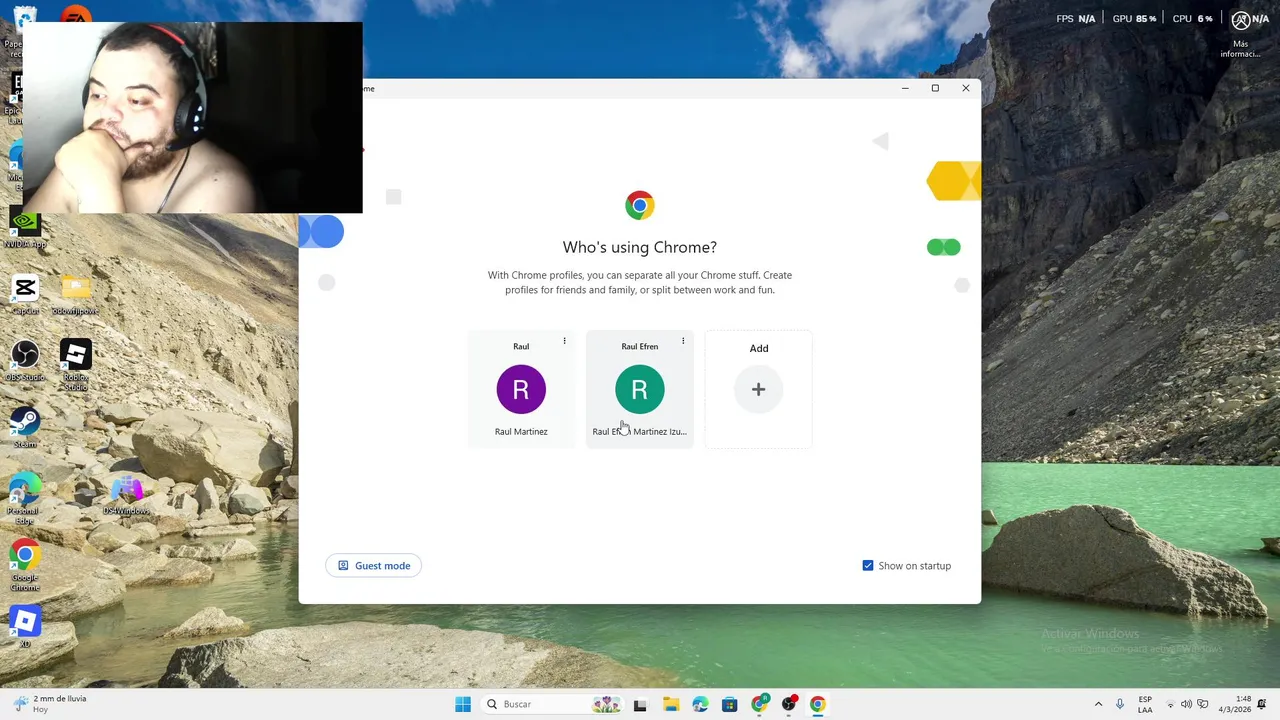Minimize the Chrome profile window
The image size is (1280, 720).
pyautogui.click(x=905, y=88)
